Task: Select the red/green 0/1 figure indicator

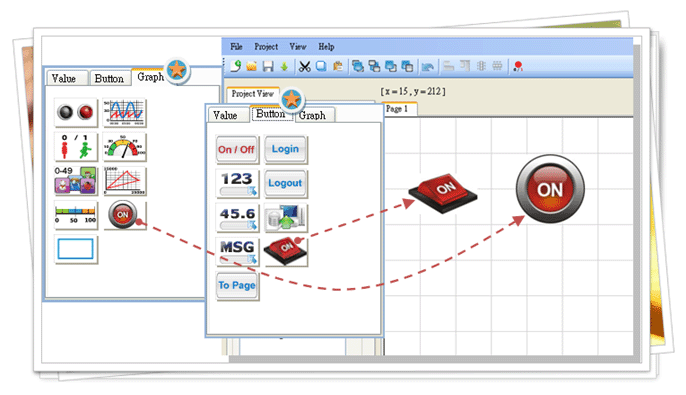Action: click(76, 147)
